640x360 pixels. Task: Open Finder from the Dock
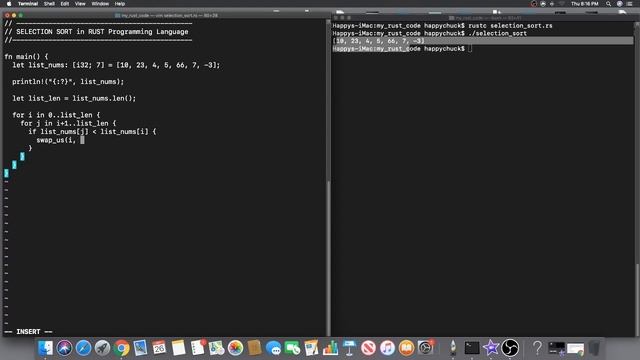tap(45, 348)
